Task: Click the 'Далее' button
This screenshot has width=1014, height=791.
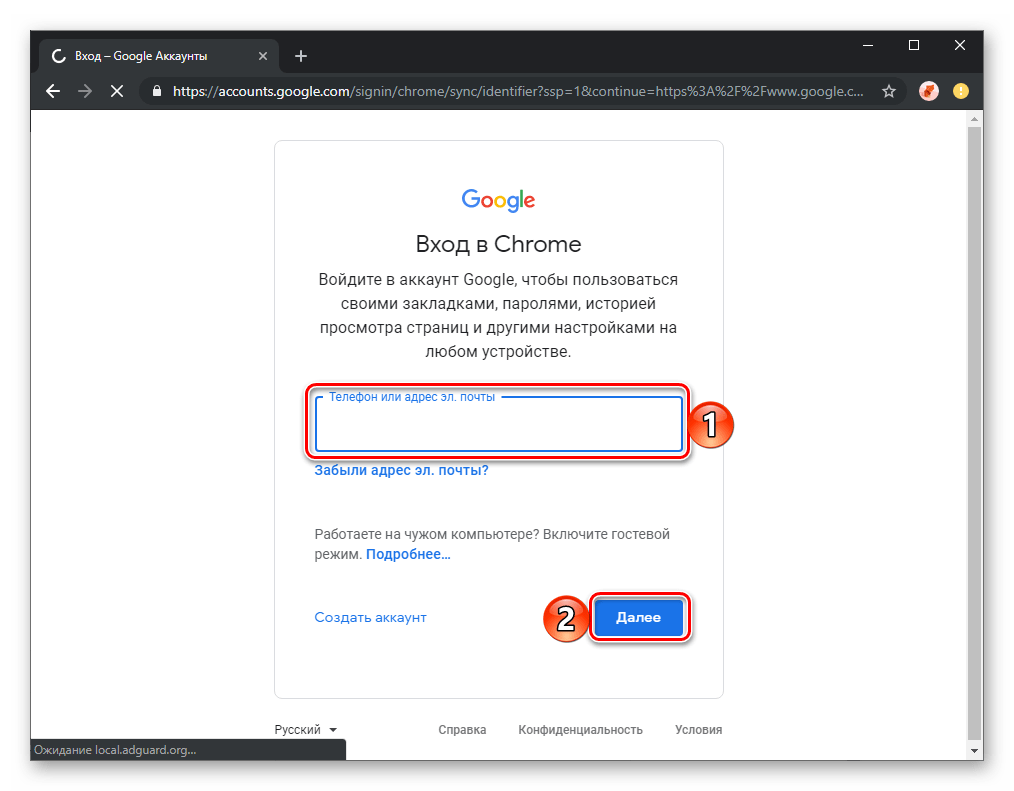Action: coord(638,618)
